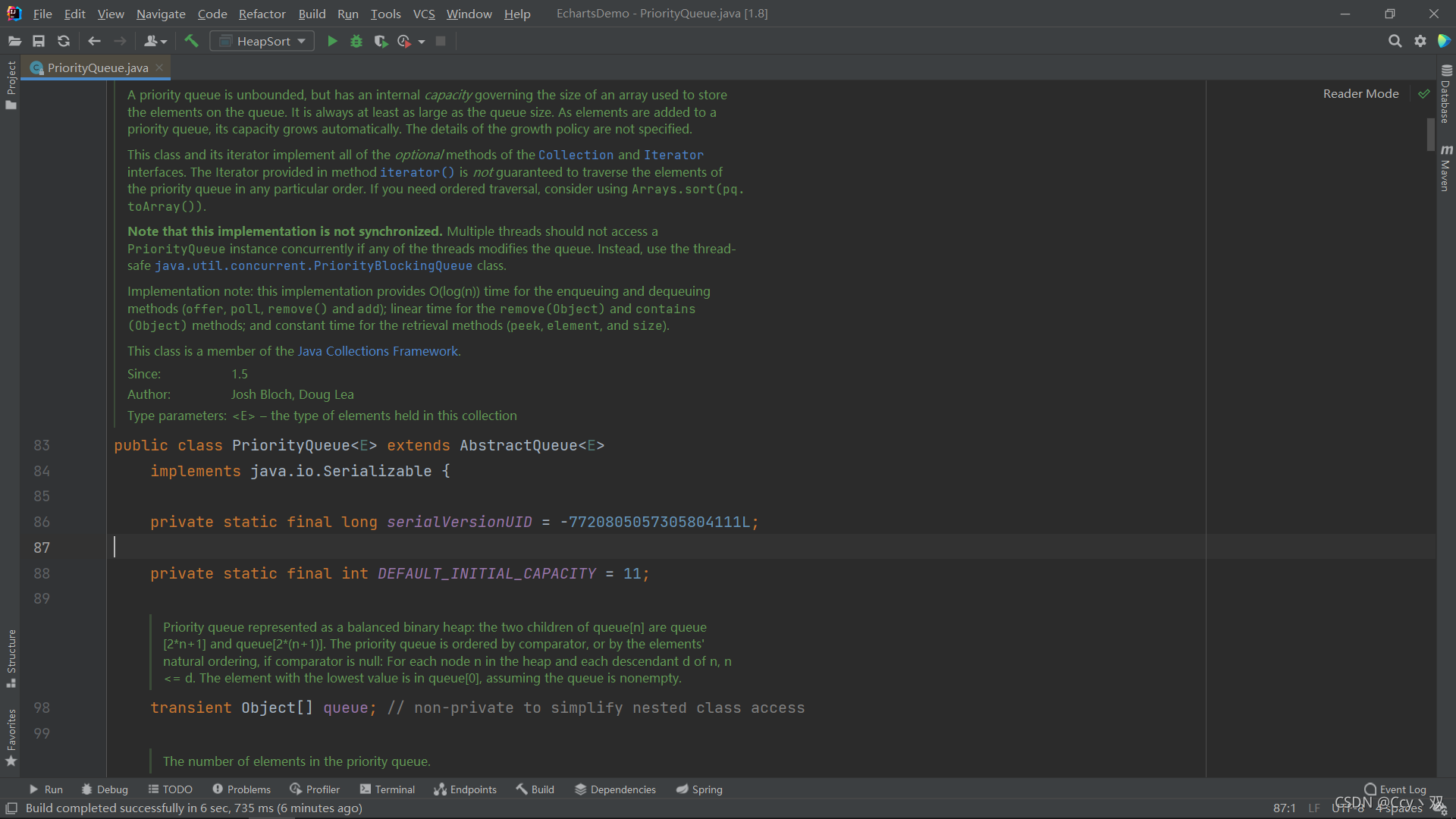This screenshot has width=1456, height=819.
Task: Click the Save All floppy icon
Action: (39, 41)
